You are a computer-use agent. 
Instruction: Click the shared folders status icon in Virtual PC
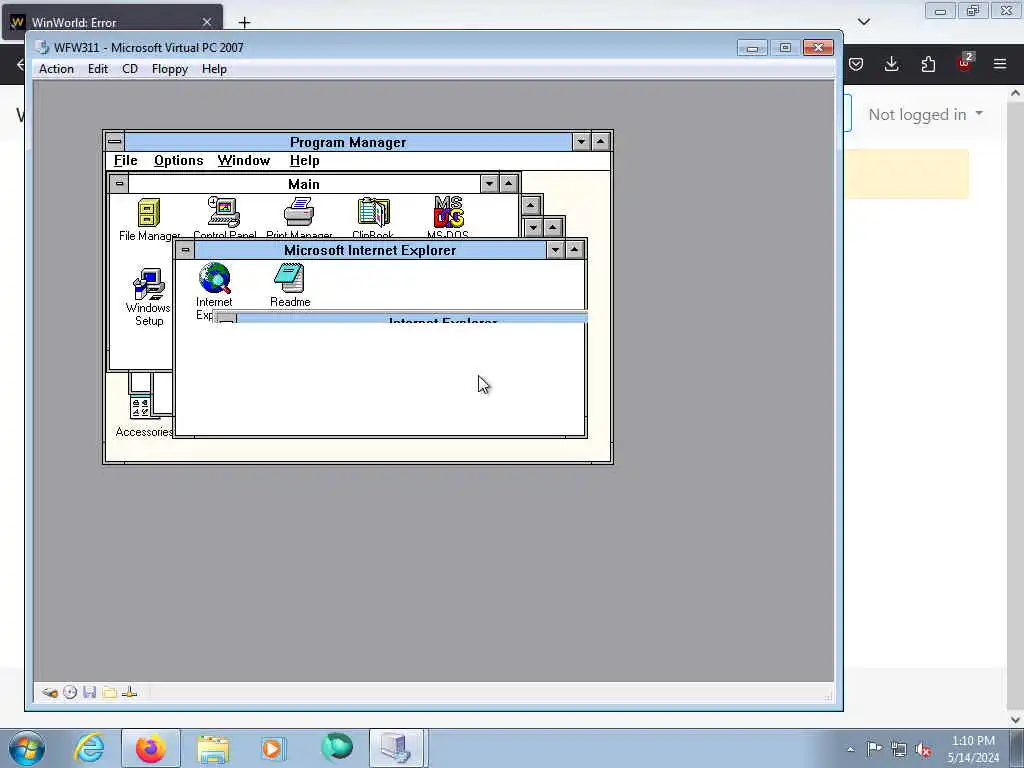[109, 692]
